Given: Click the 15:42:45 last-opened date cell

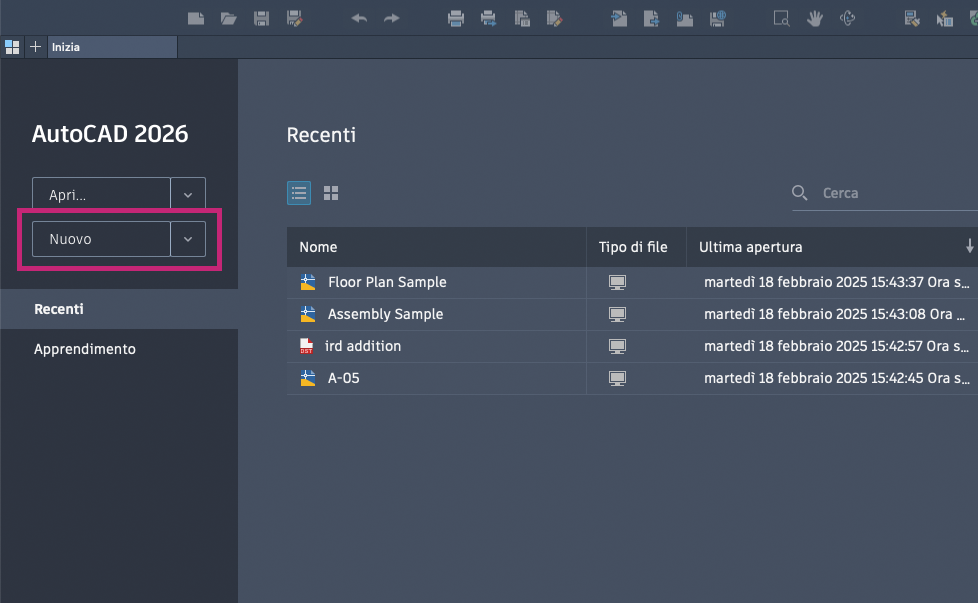Looking at the screenshot, I should [836, 378].
